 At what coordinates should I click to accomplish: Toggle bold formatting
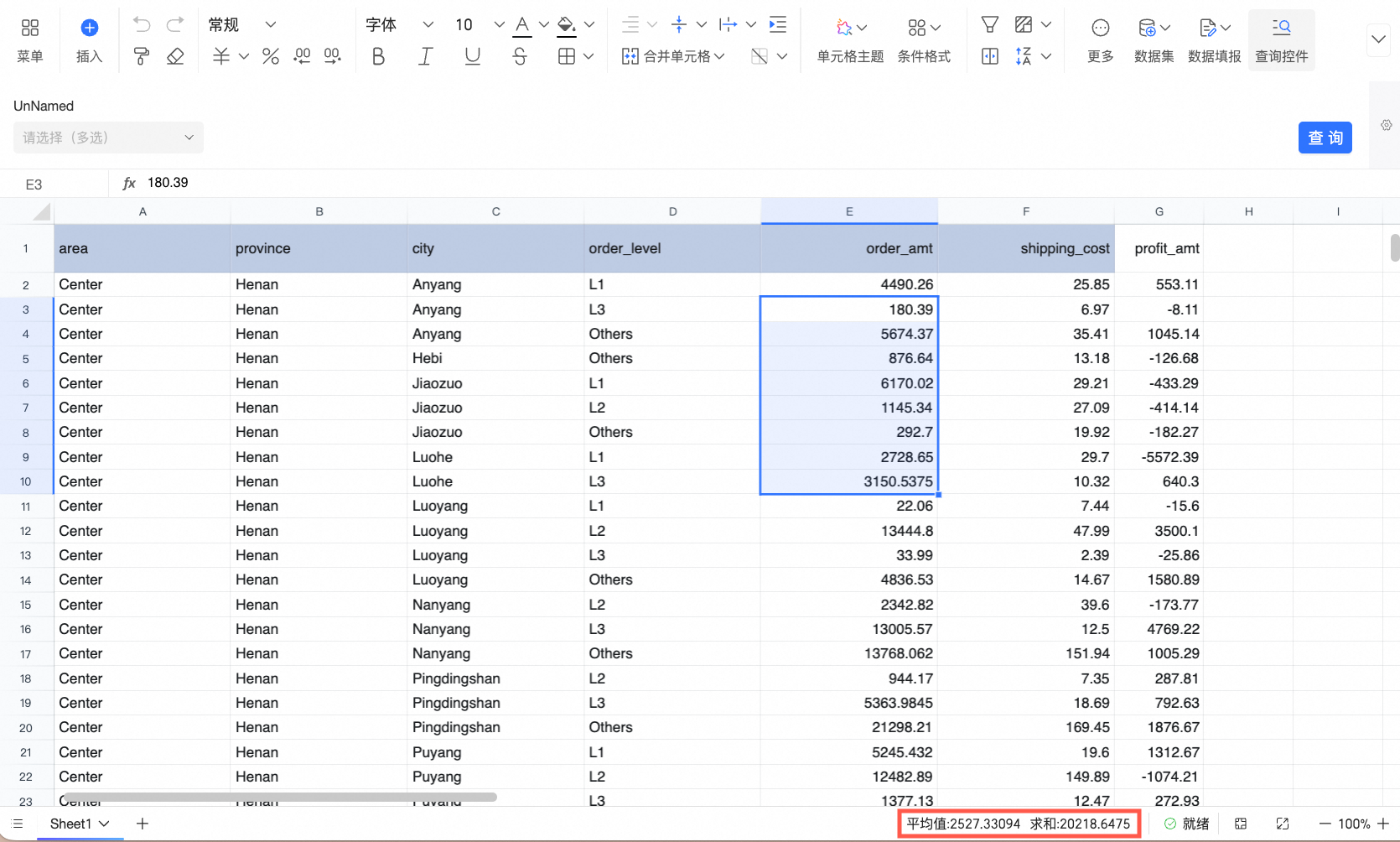click(x=378, y=56)
